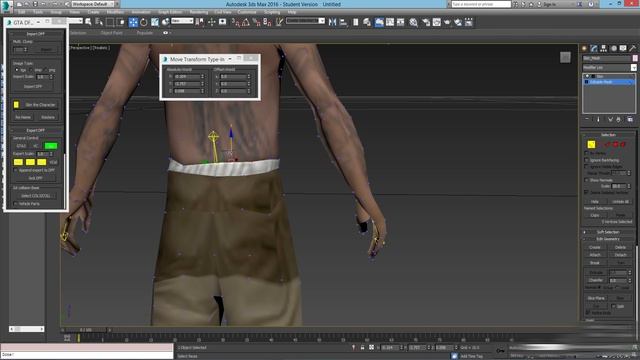Switch to the Utilities command panel
This screenshot has height=360, width=640.
click(633, 48)
